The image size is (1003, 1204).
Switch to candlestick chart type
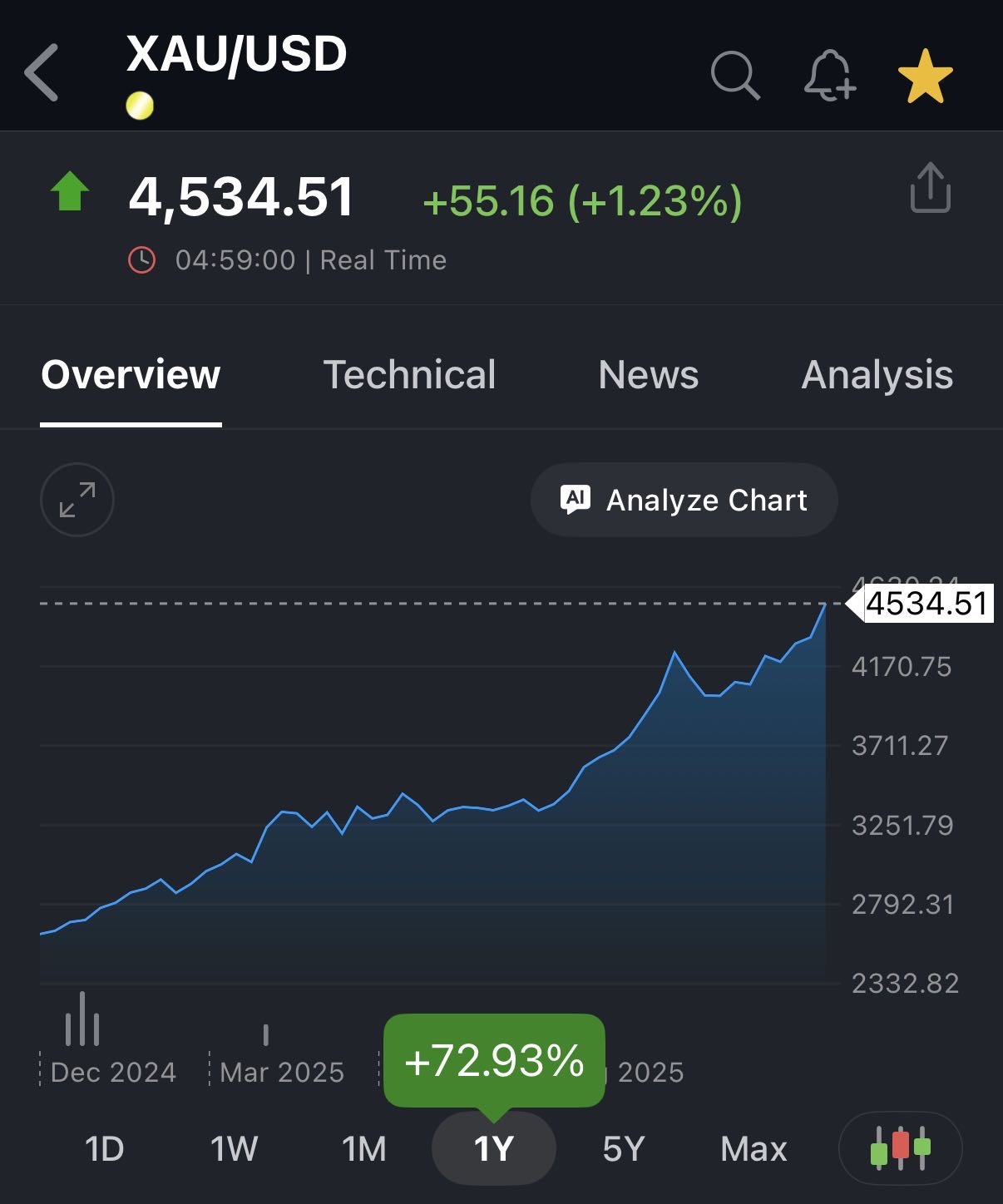(901, 1148)
